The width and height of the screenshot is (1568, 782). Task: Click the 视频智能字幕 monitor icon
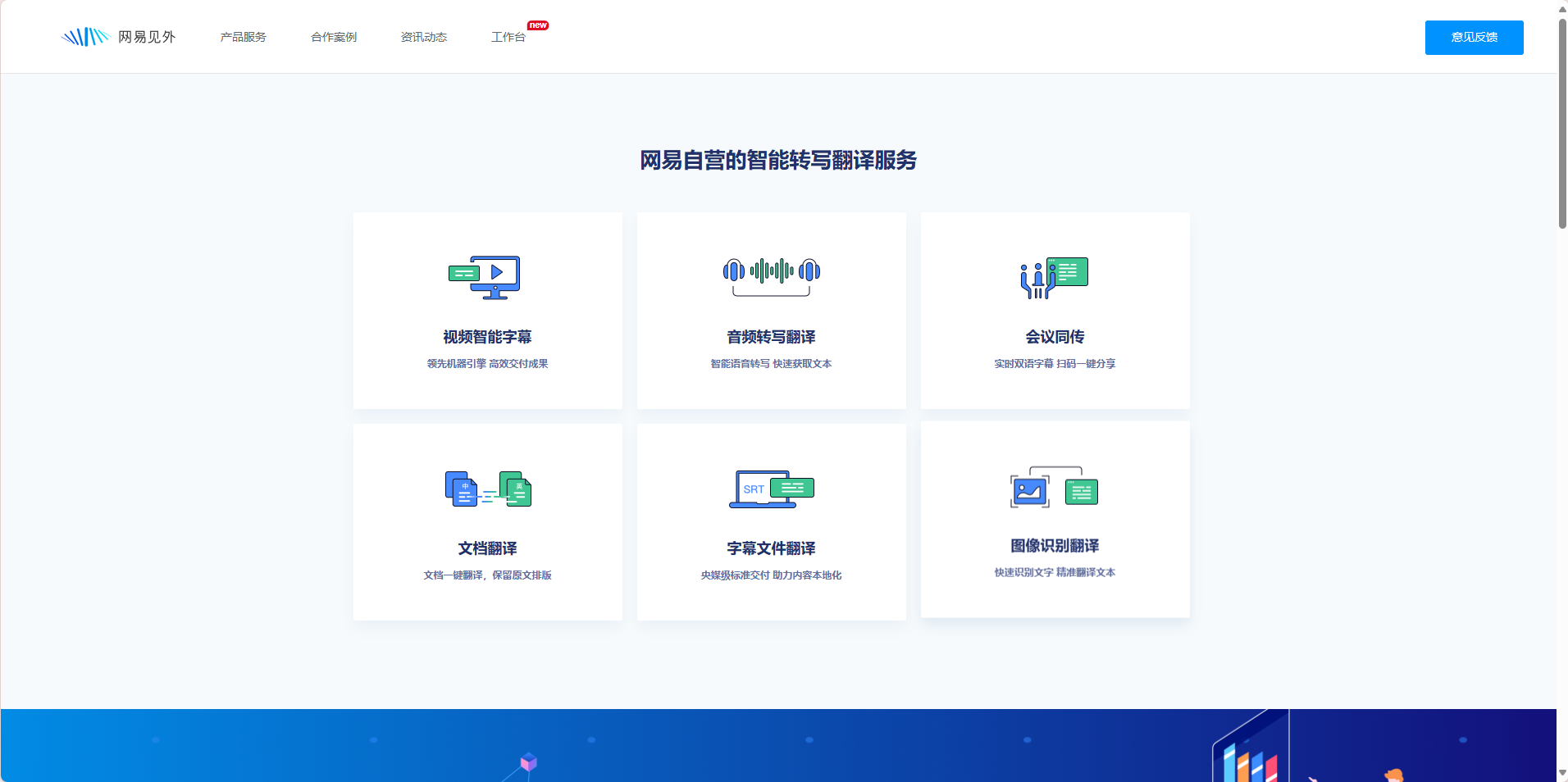click(485, 277)
